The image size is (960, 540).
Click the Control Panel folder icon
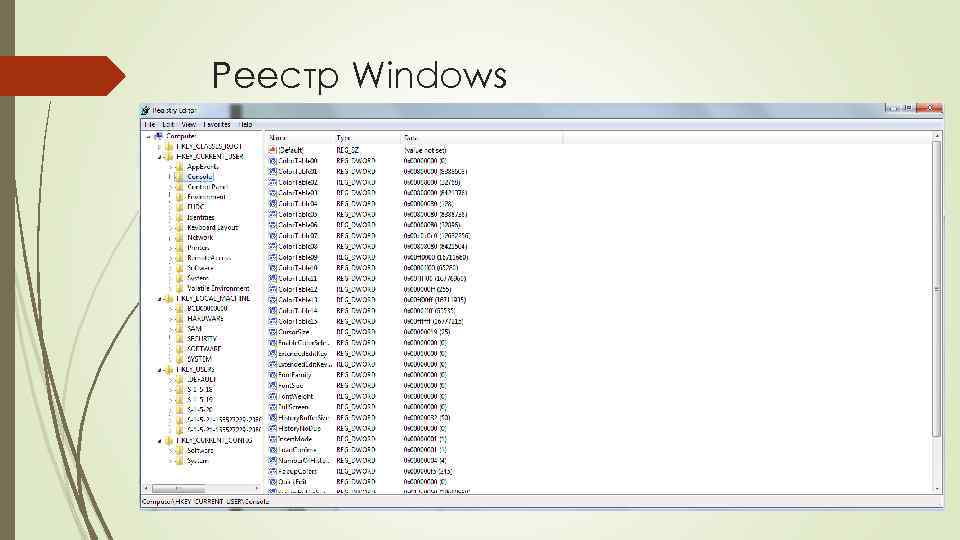[x=179, y=187]
